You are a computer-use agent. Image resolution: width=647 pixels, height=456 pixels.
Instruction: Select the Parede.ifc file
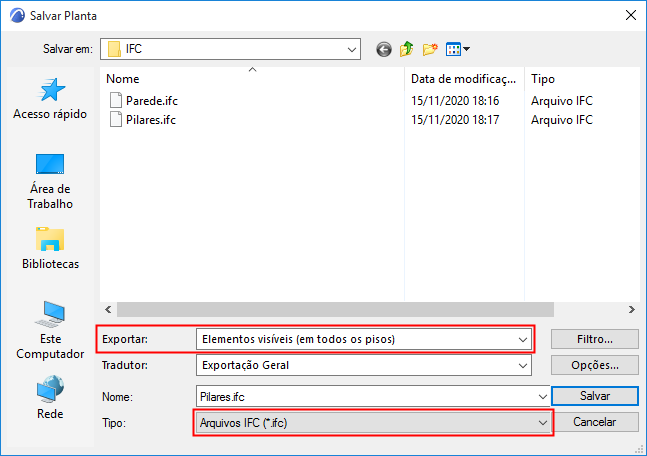pos(152,100)
